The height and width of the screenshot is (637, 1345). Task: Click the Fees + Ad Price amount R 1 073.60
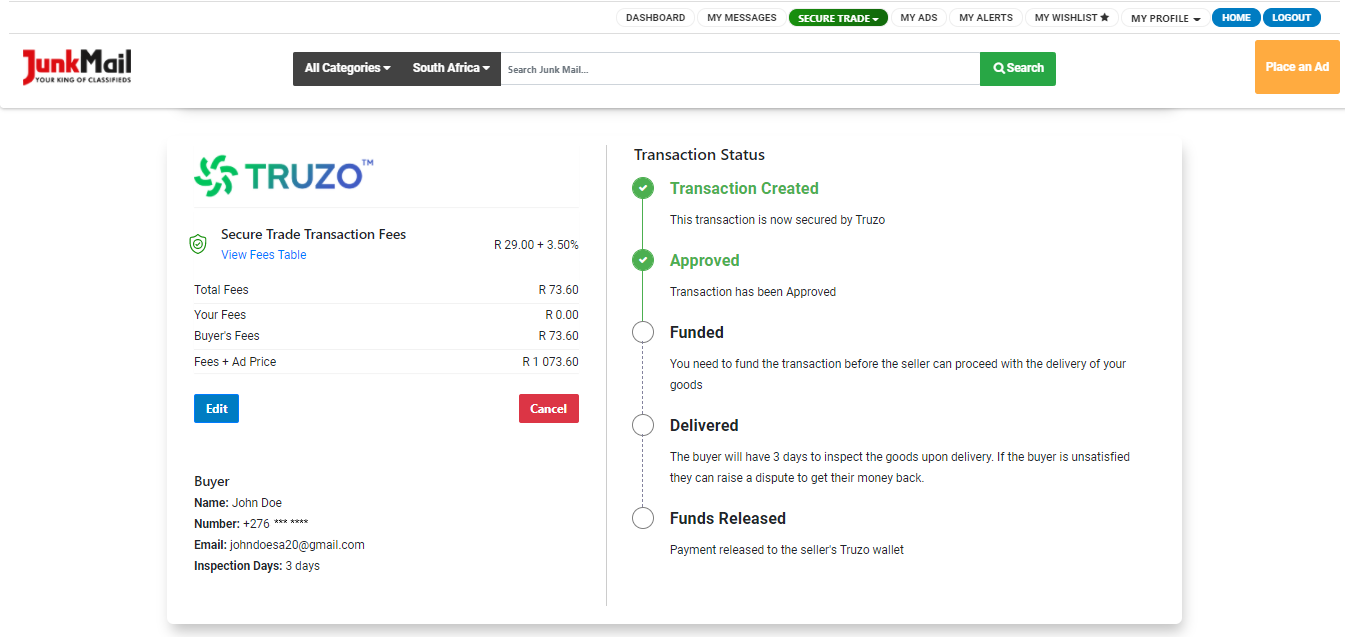(551, 362)
